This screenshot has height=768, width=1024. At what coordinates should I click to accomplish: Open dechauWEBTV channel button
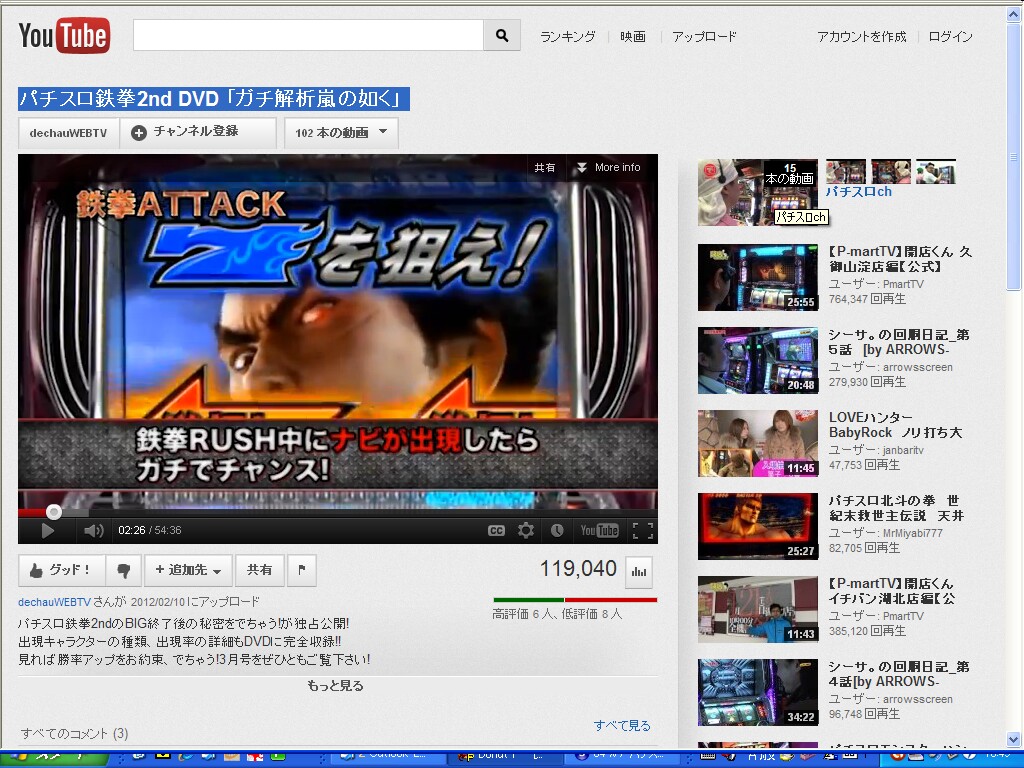coord(68,133)
